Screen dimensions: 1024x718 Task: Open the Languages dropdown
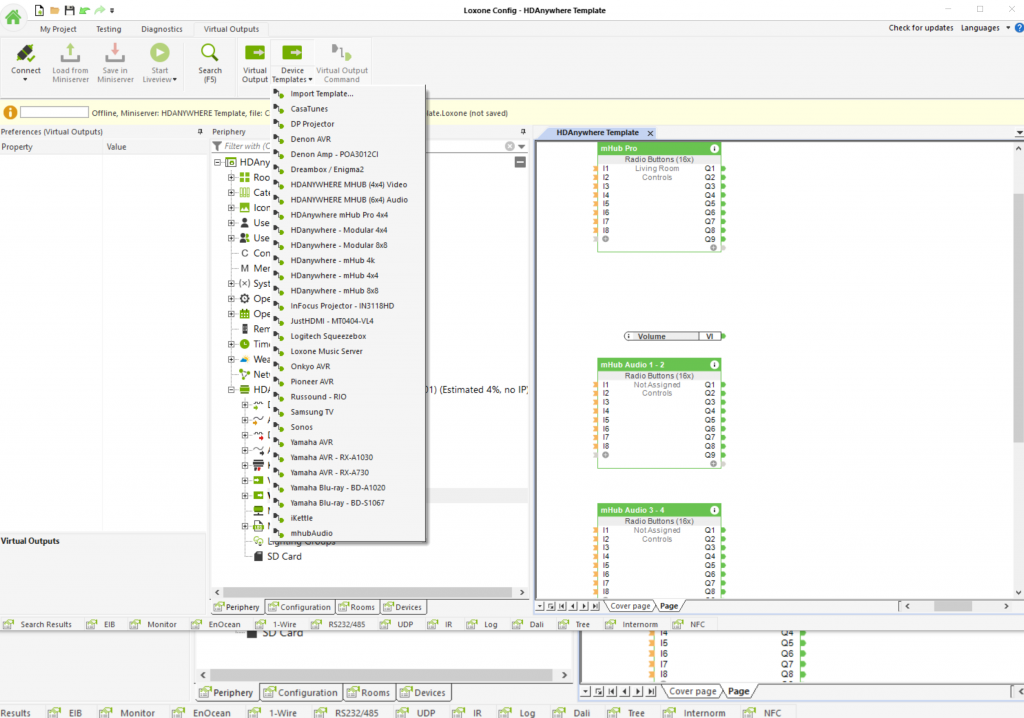click(x=985, y=28)
